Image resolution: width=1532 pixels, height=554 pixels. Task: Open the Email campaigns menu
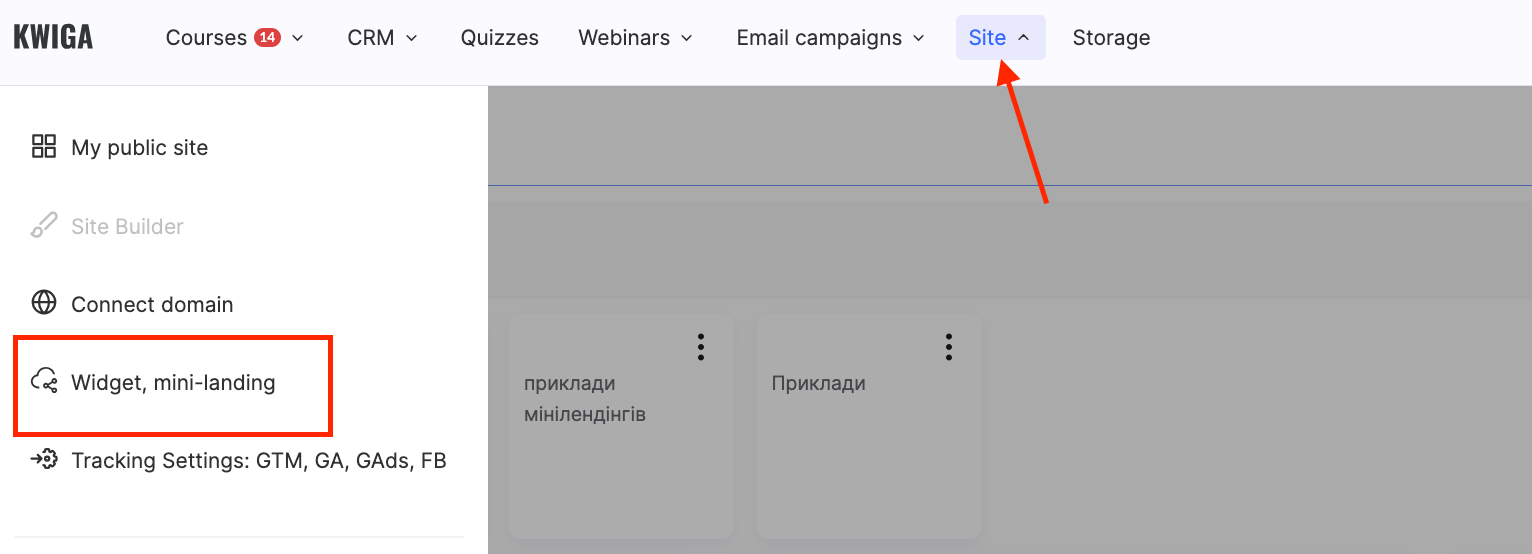pos(819,38)
